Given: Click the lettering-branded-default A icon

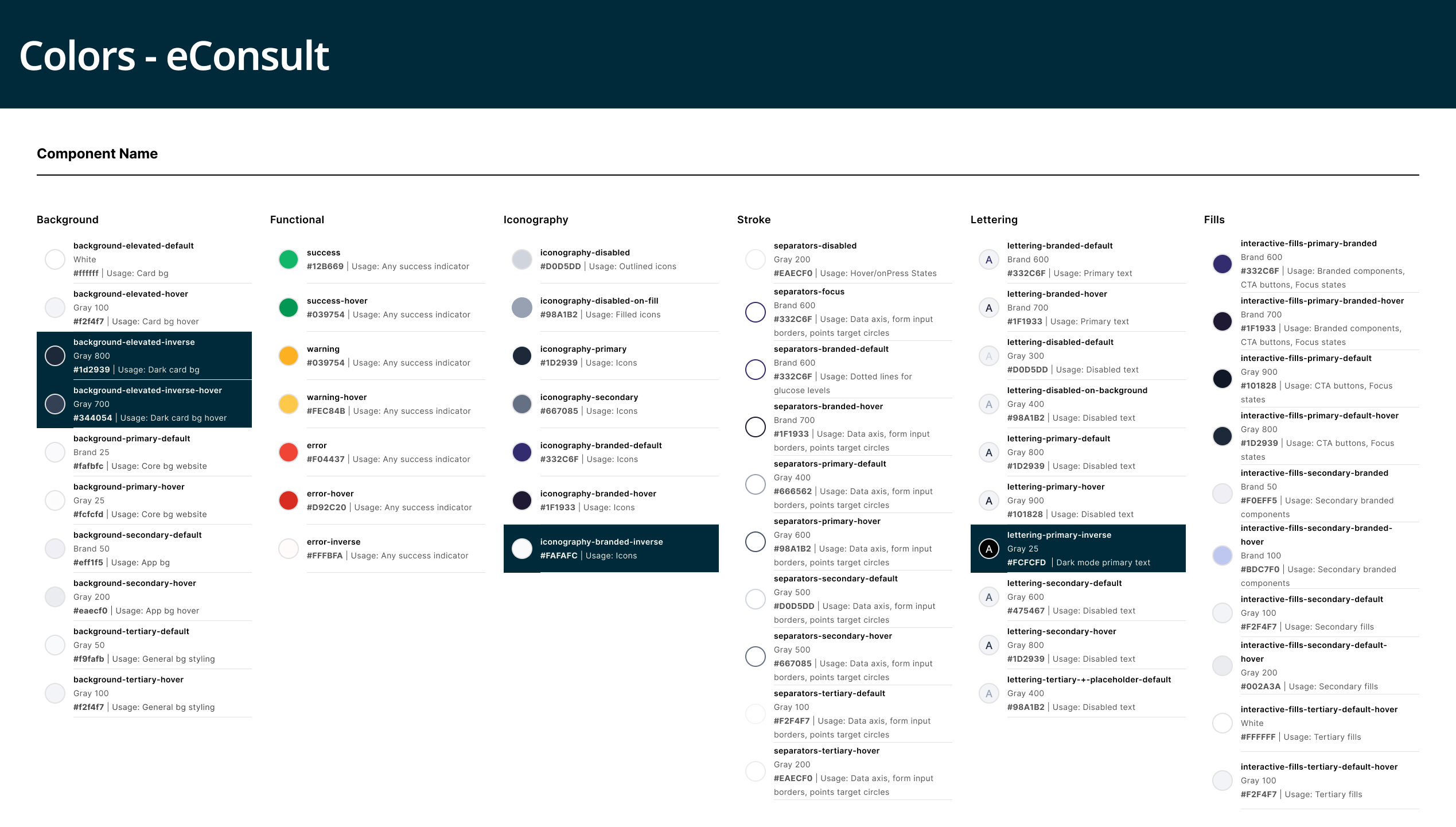Looking at the screenshot, I should 989,259.
